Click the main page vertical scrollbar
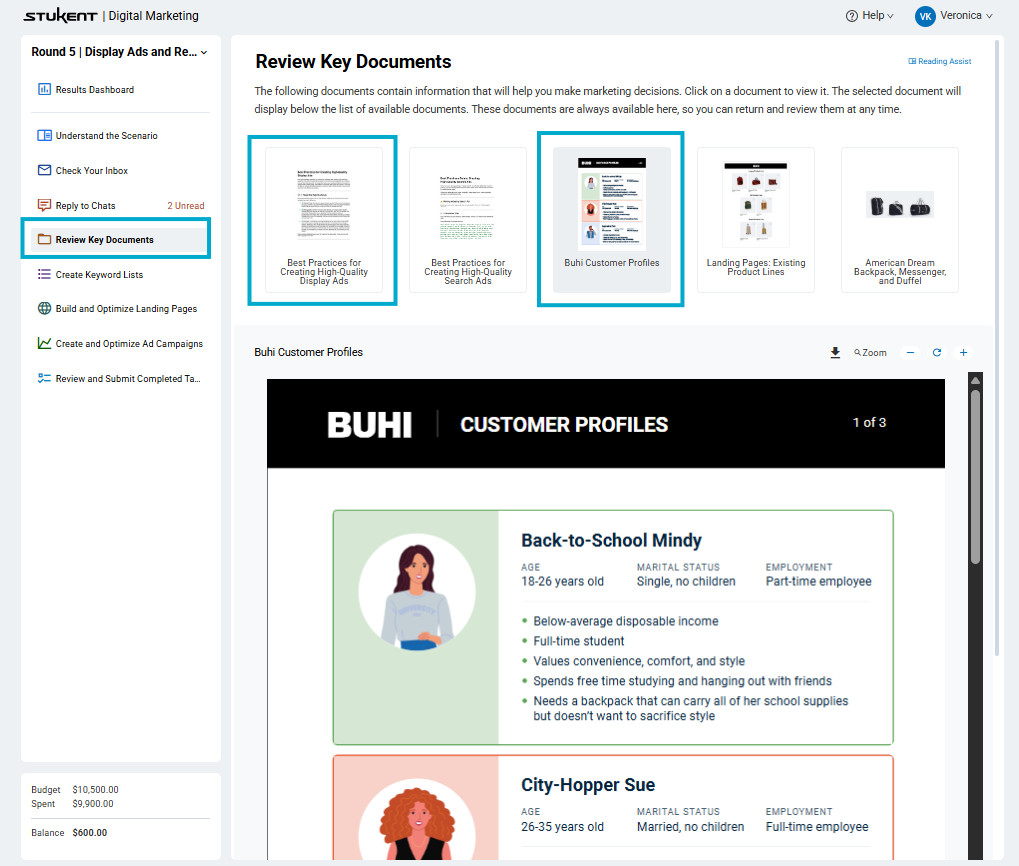Screen dimensions: 1019x866 pos(997,348)
